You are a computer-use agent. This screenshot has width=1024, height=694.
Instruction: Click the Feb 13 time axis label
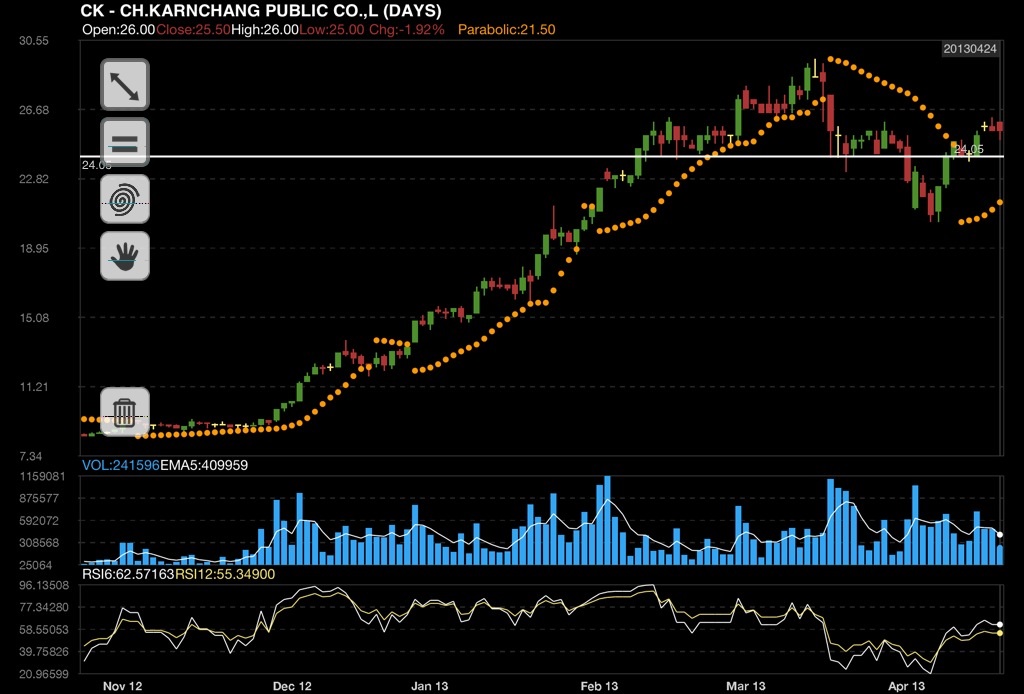[599, 686]
